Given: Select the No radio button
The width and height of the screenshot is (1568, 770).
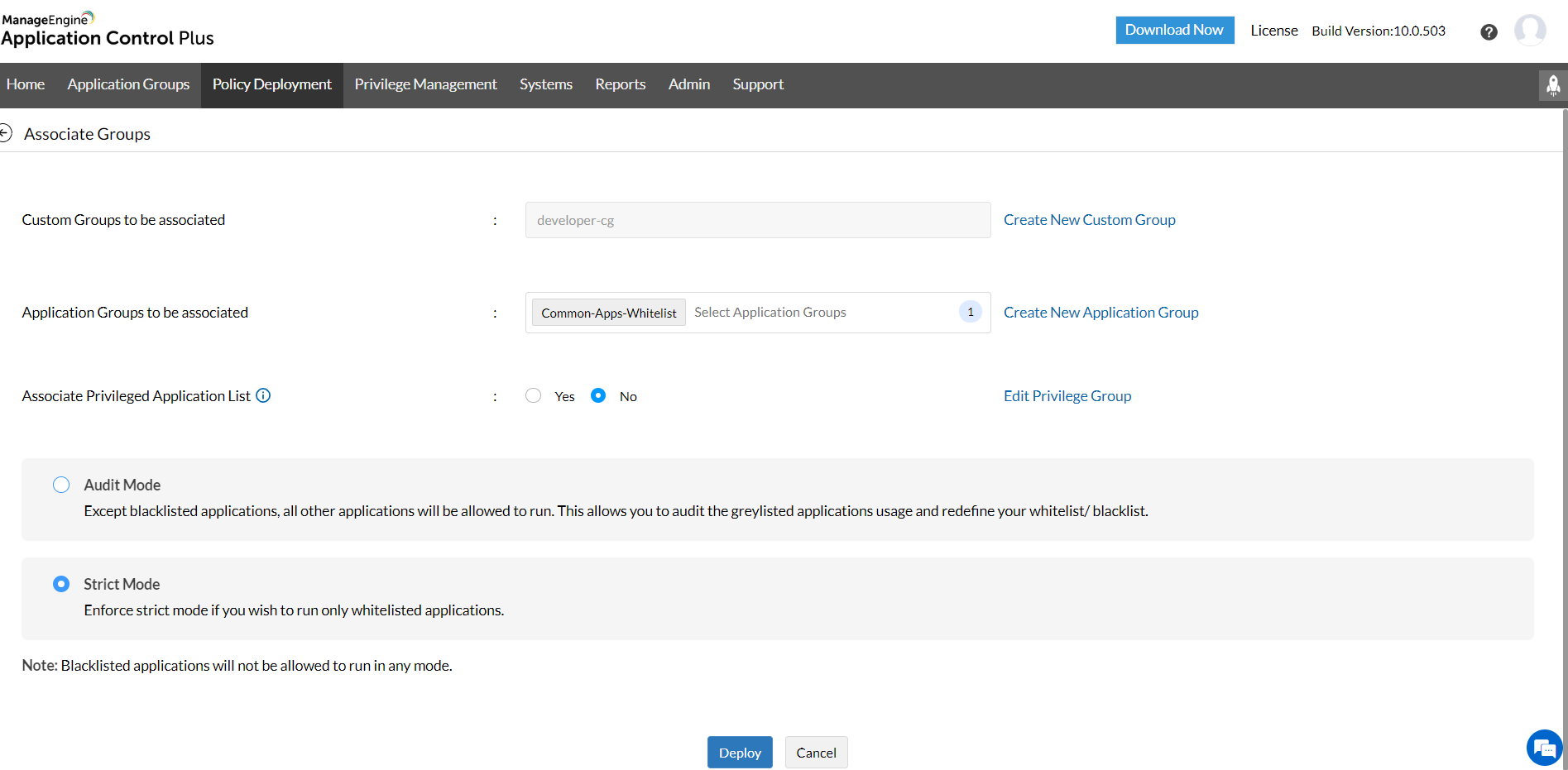Looking at the screenshot, I should tap(598, 396).
